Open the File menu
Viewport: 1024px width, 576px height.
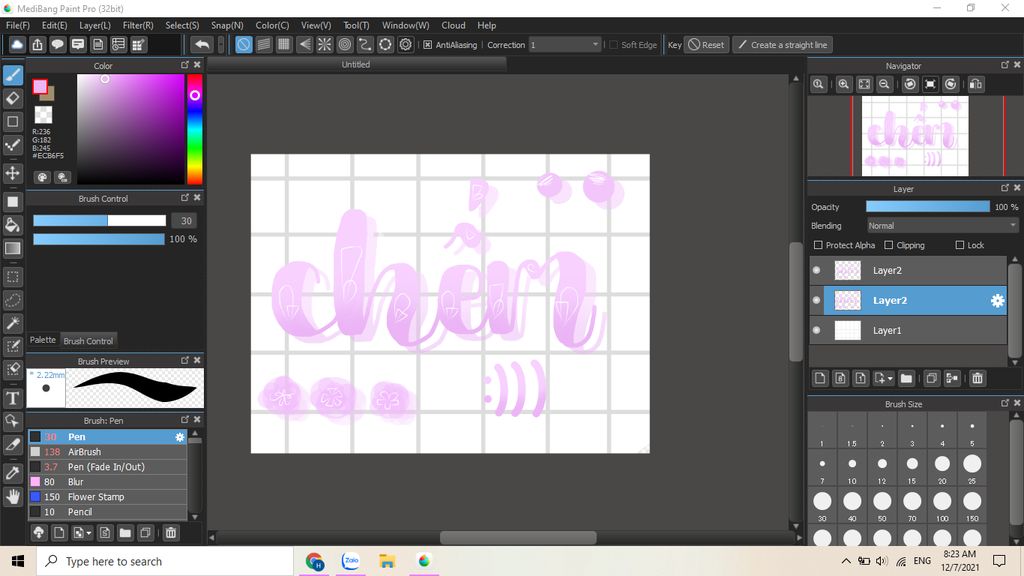[18, 25]
